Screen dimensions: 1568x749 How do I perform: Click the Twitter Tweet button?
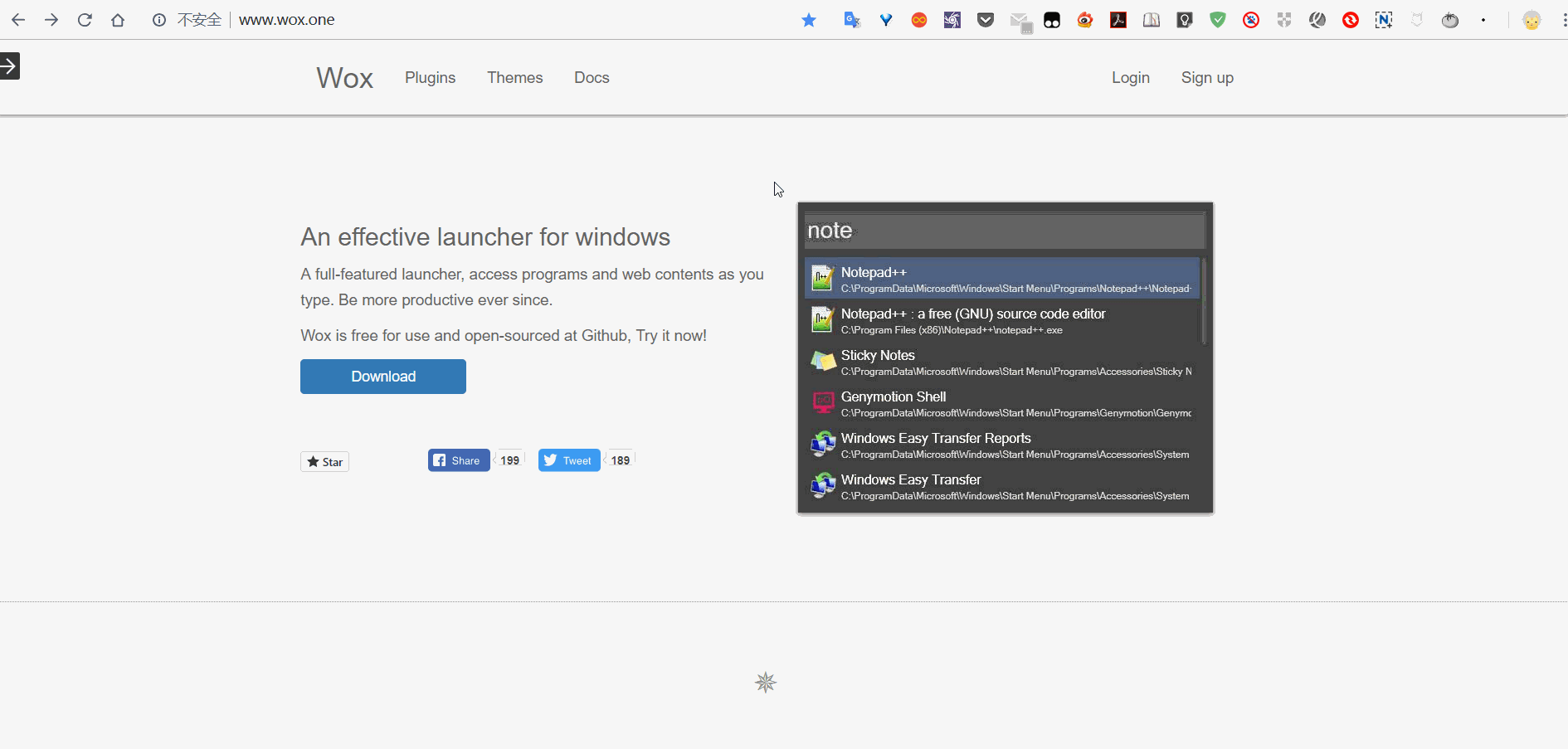pyautogui.click(x=569, y=460)
